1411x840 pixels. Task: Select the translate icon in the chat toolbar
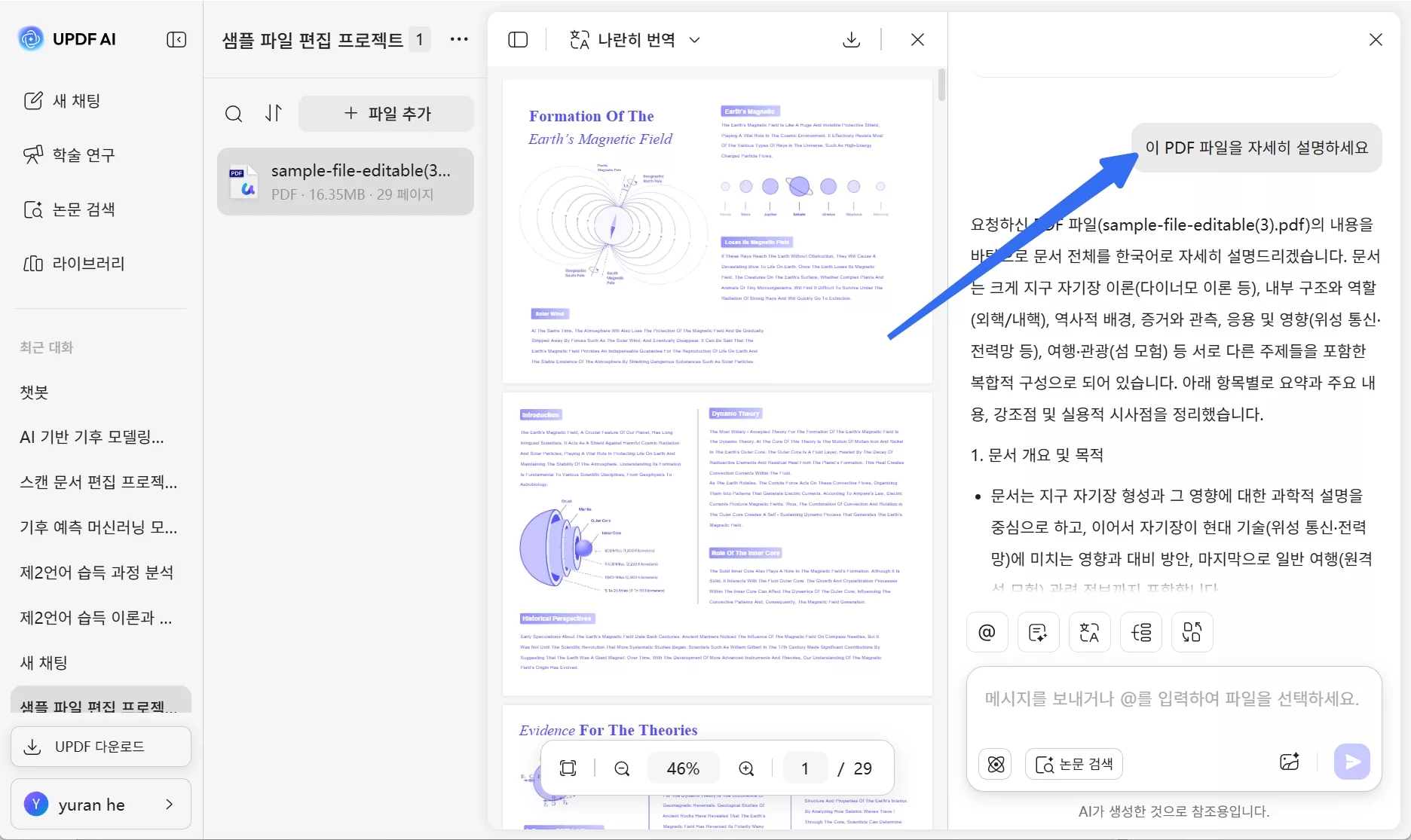(x=1089, y=632)
